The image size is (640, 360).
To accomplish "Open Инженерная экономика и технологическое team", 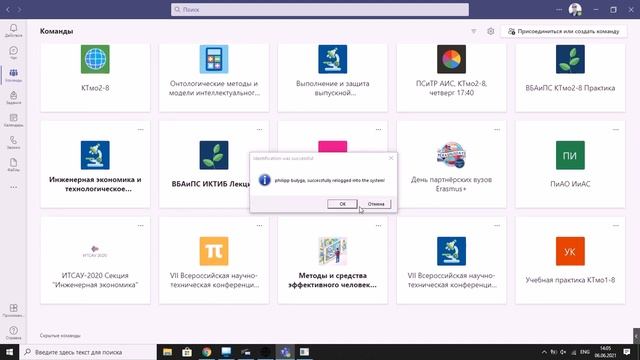I will (x=95, y=164).
